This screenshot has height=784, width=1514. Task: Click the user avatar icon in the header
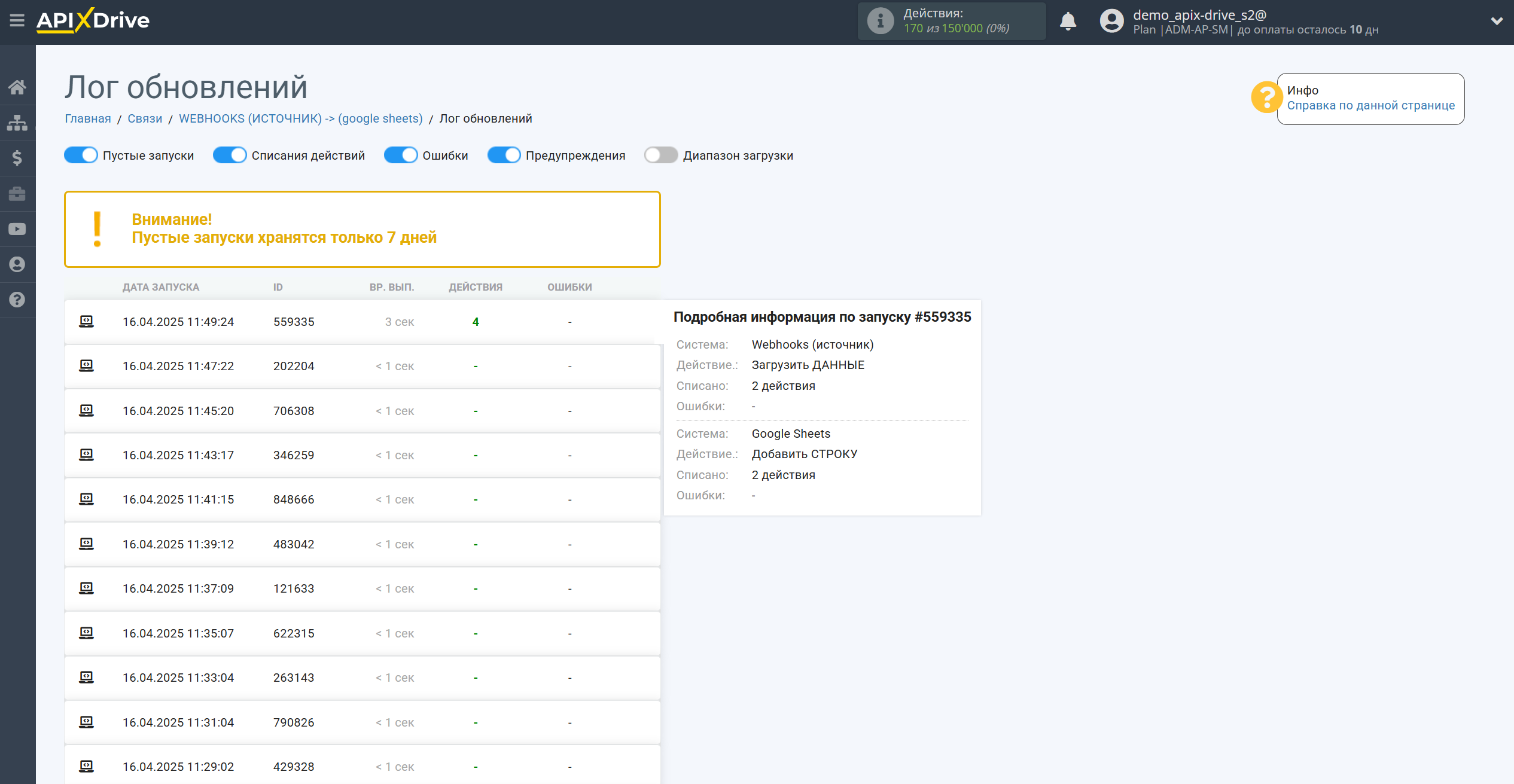[1111, 21]
